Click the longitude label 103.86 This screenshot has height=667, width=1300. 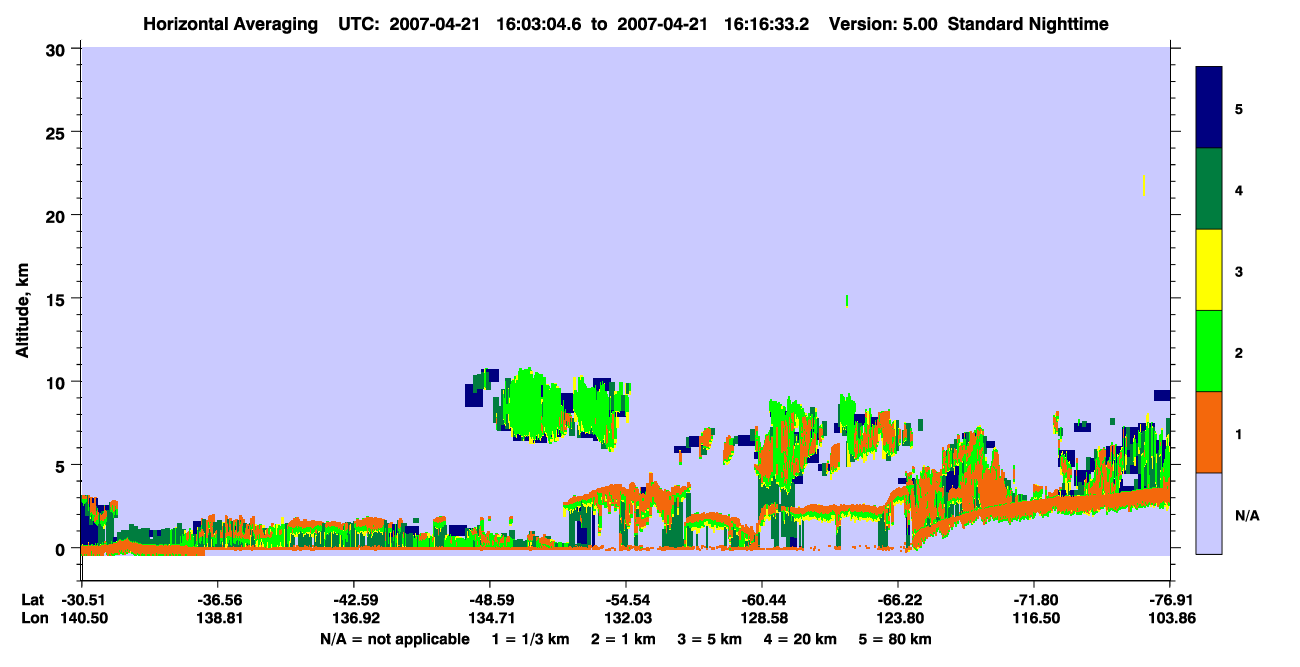coord(1170,619)
